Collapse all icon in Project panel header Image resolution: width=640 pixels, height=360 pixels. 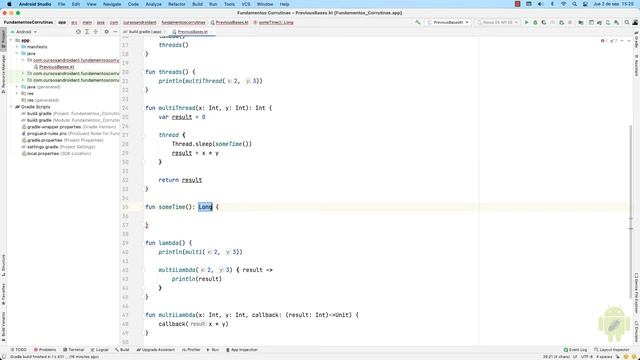pos(96,32)
